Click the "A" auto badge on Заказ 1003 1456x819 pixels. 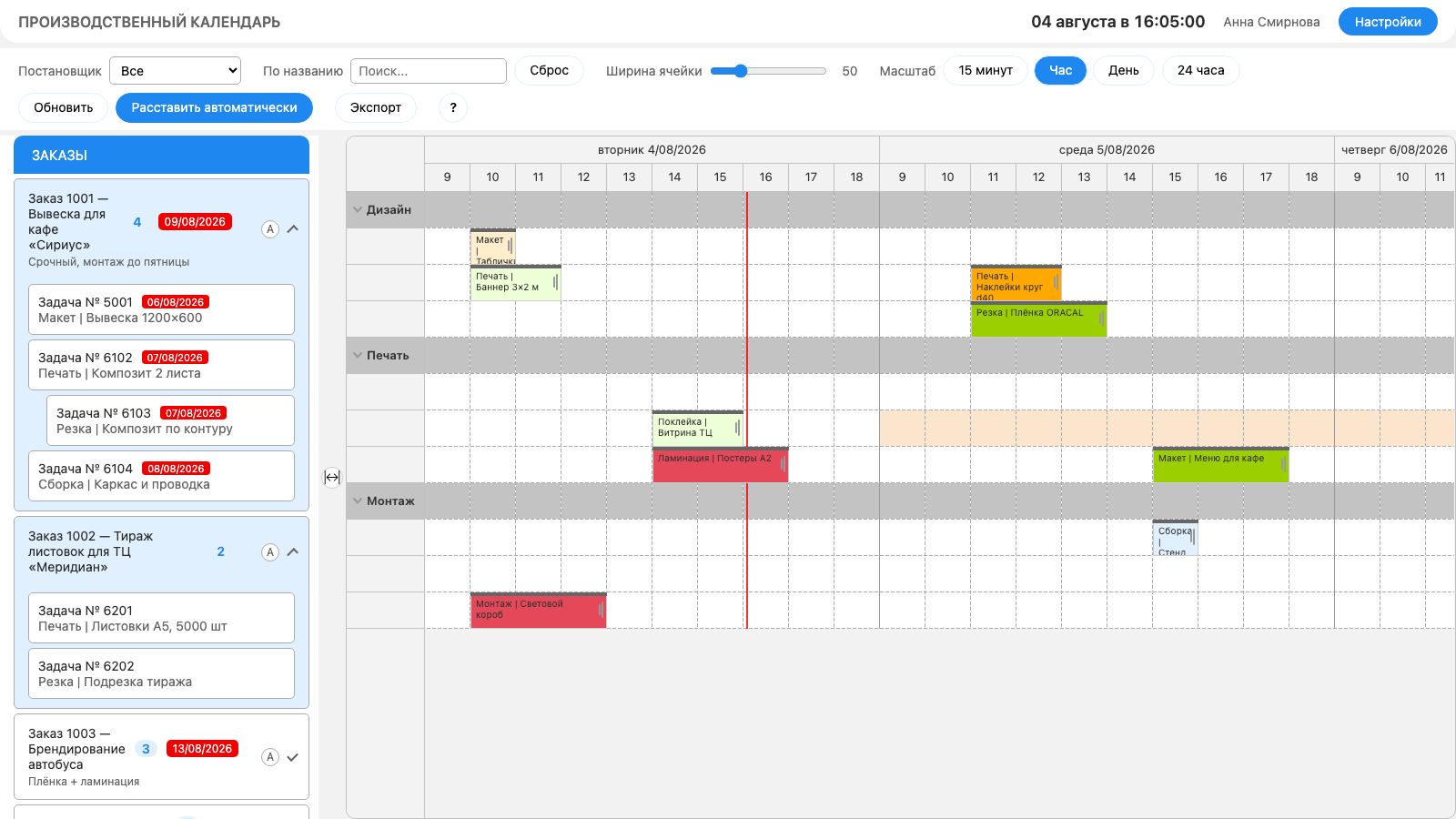coord(270,757)
